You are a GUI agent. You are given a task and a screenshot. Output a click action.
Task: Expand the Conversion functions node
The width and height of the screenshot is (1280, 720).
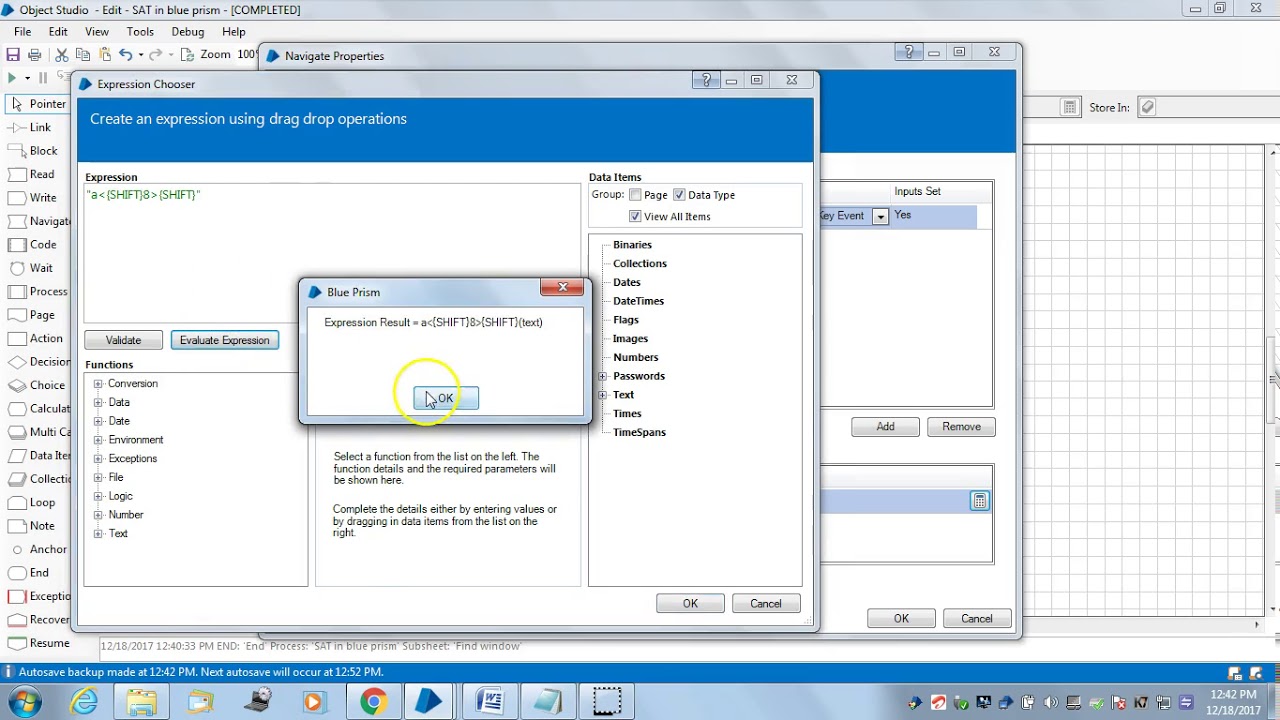tap(98, 384)
